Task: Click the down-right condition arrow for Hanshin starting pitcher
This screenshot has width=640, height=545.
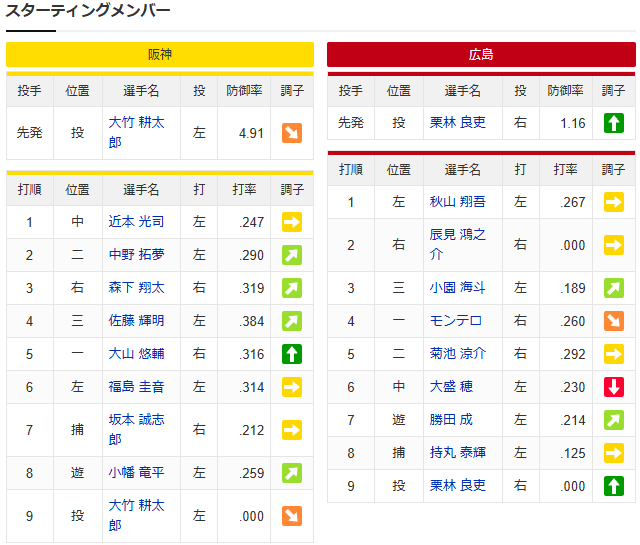Action: coord(292,133)
